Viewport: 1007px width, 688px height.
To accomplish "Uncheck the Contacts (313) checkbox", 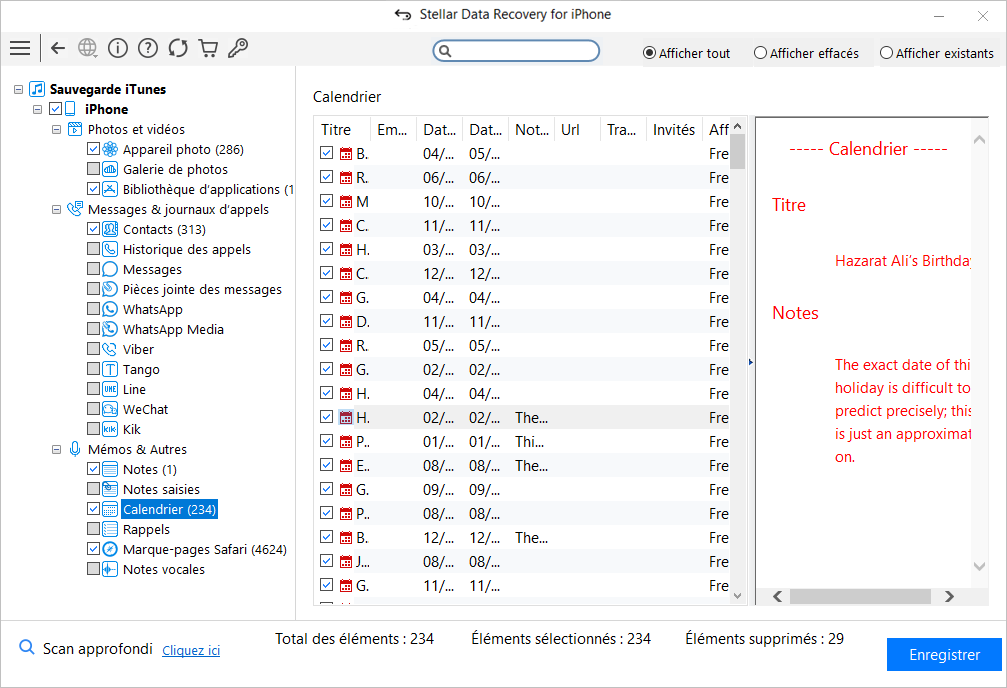I will pos(93,229).
